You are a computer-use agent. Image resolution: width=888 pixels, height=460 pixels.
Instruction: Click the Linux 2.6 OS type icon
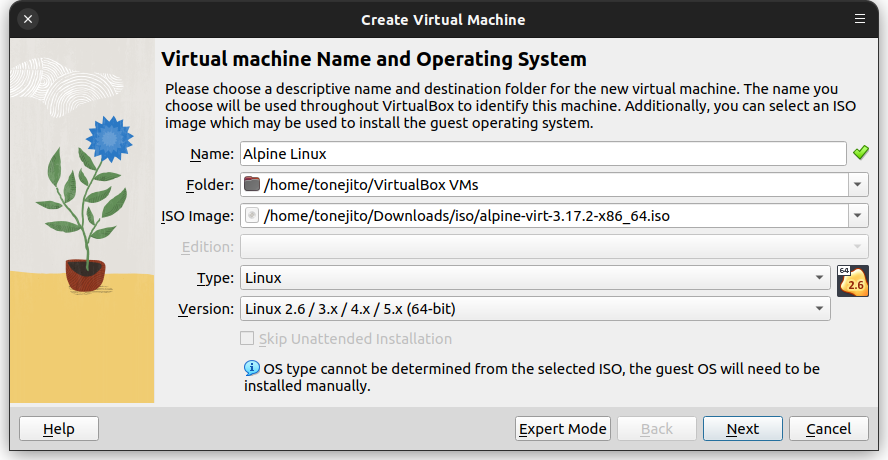[853, 281]
